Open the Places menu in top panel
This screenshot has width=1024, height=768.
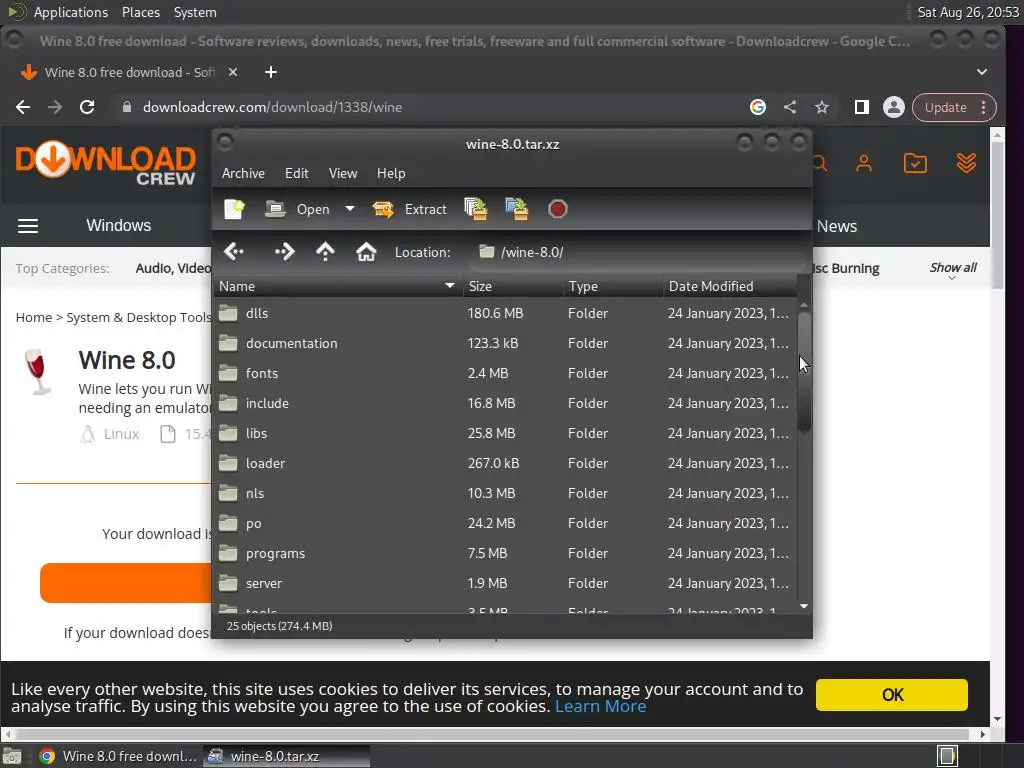pos(140,12)
